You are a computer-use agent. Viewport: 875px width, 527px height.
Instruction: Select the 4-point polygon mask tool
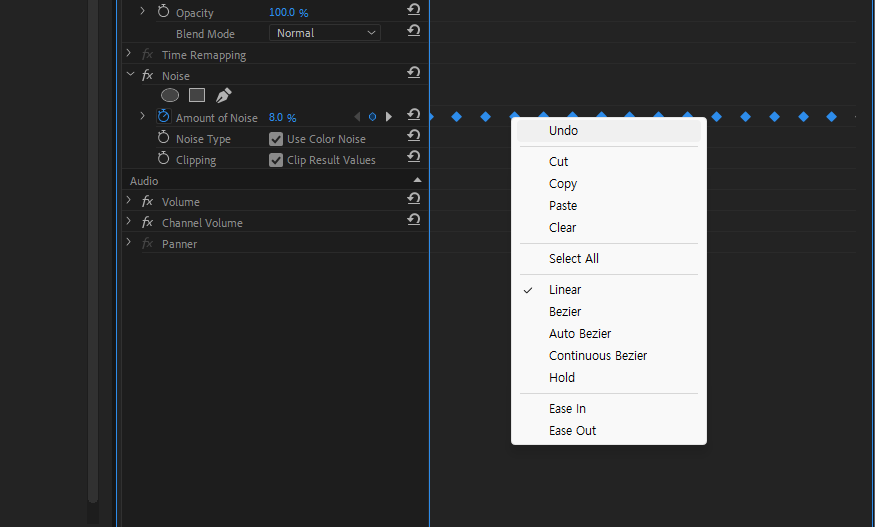[x=197, y=96]
